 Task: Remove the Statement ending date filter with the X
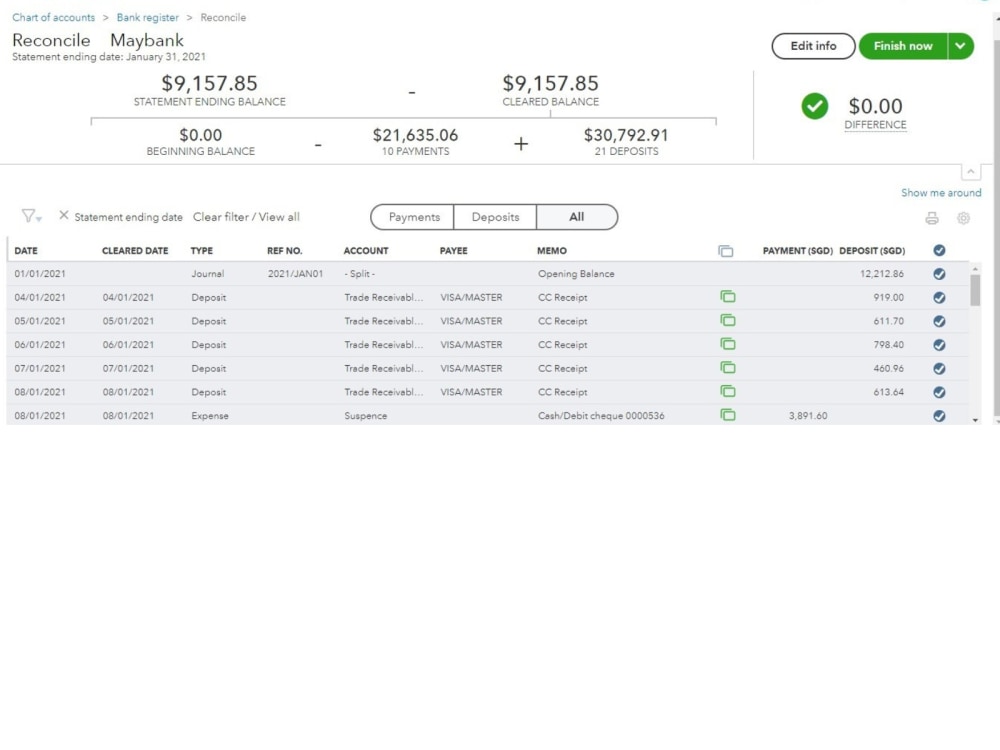pyautogui.click(x=64, y=216)
